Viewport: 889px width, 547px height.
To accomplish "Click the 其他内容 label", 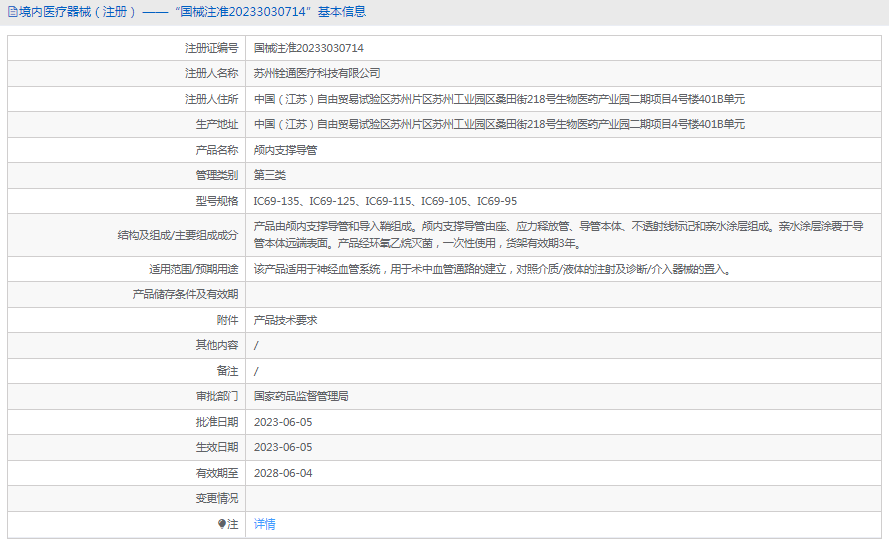I will [x=217, y=345].
